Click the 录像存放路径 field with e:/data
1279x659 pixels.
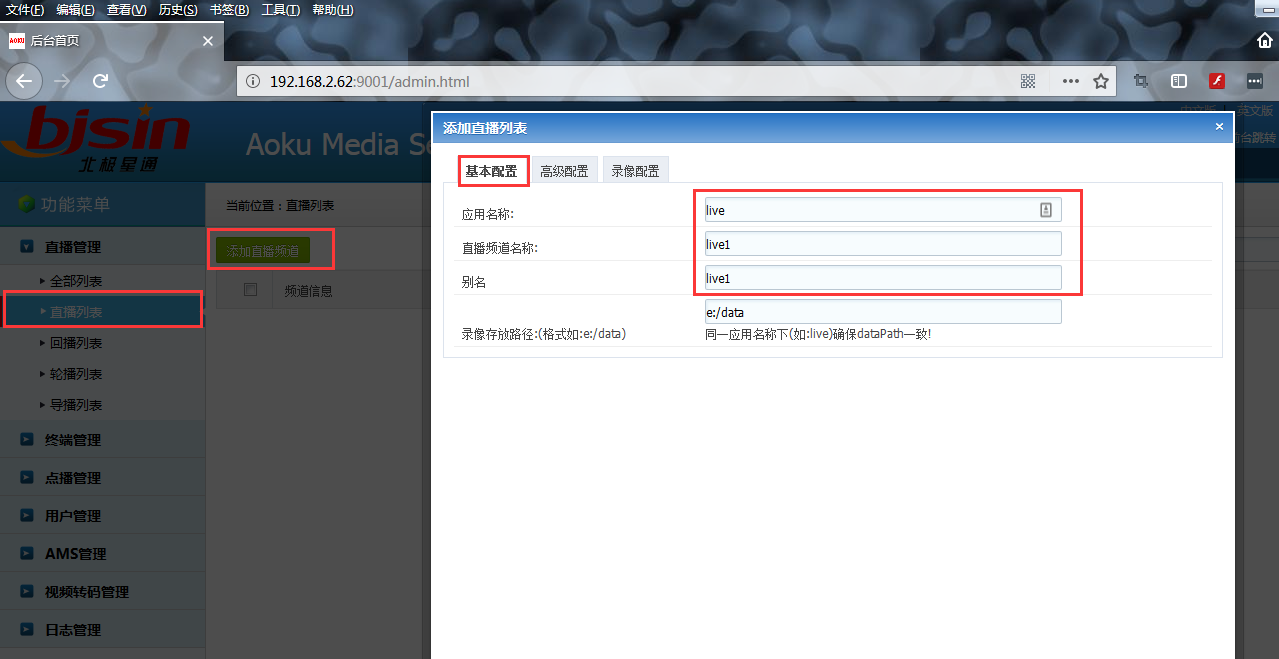883,312
